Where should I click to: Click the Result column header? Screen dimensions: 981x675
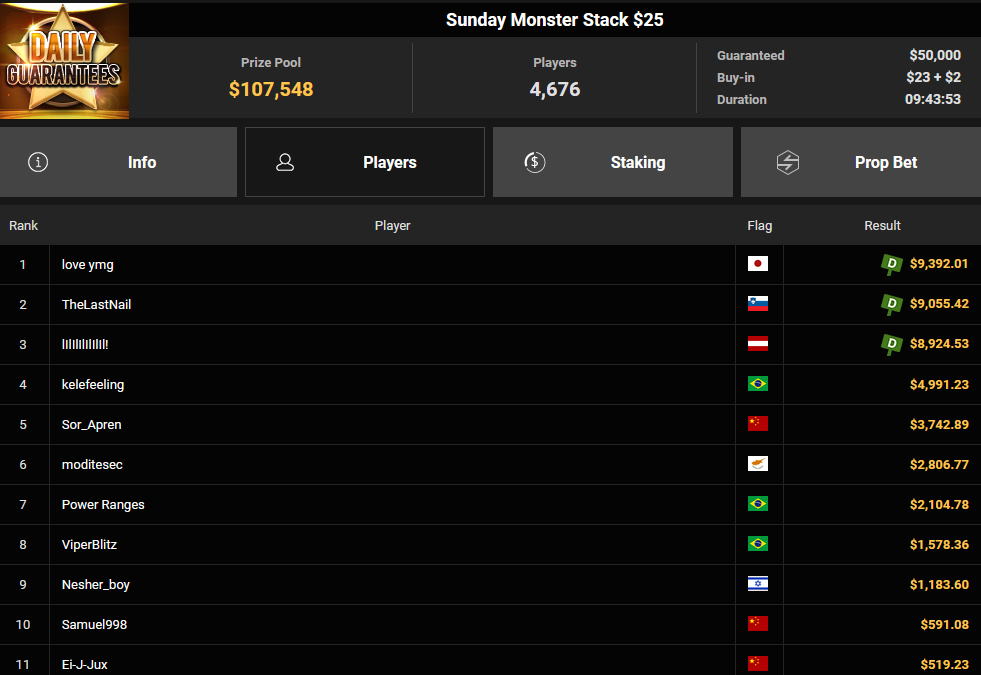tap(882, 226)
